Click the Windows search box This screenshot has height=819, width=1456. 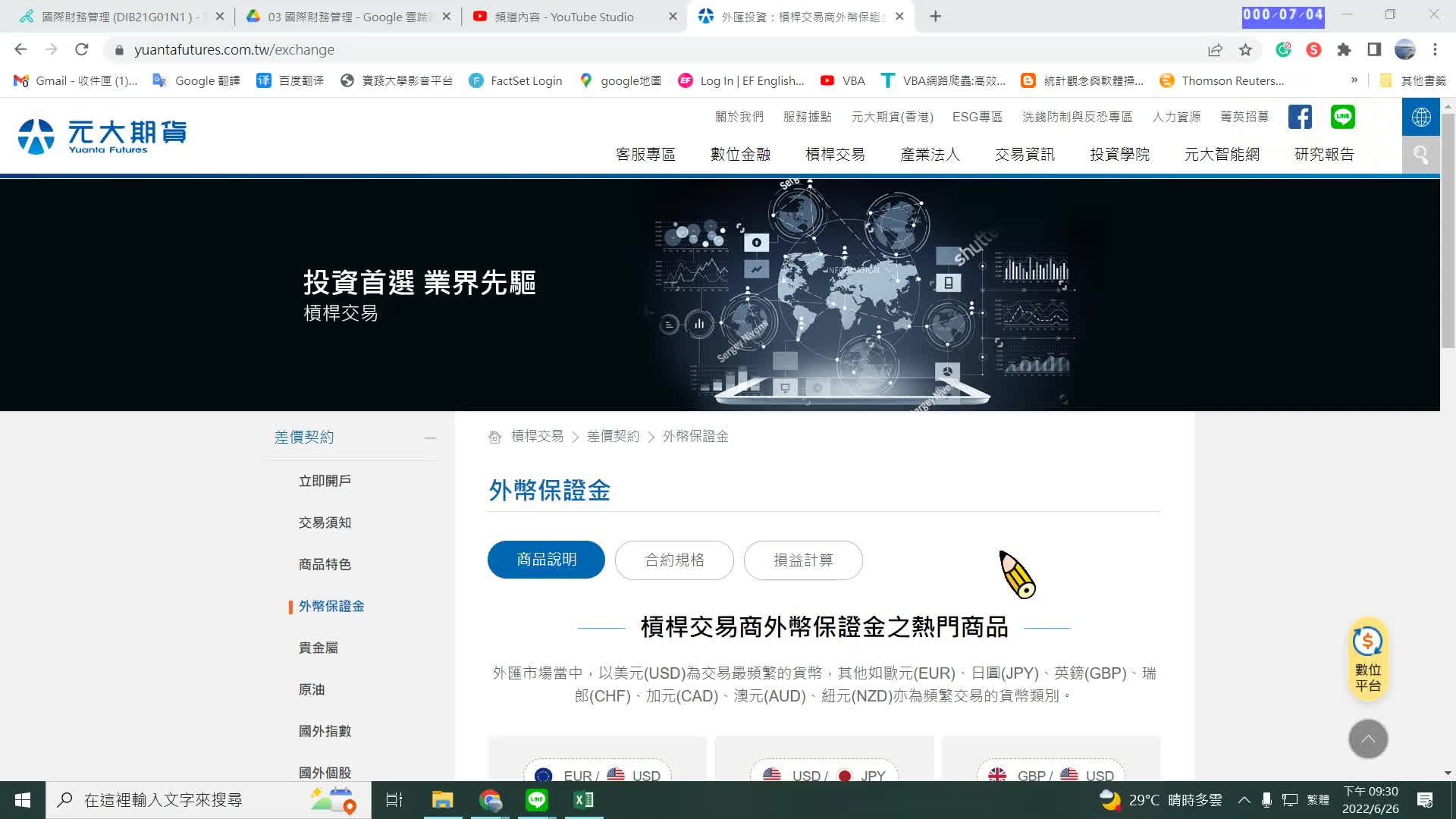coord(209,800)
